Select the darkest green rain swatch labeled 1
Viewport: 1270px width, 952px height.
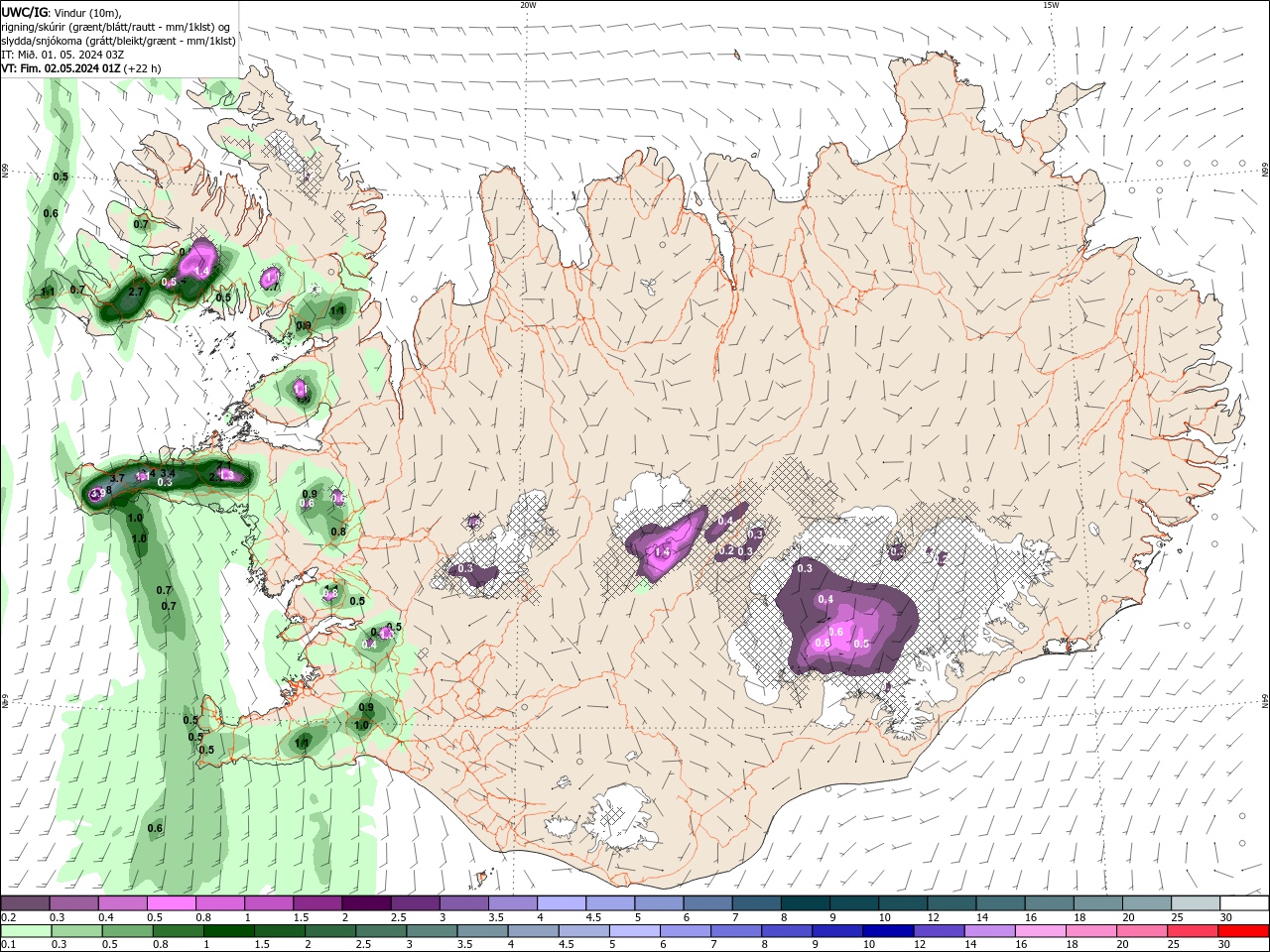point(229,931)
